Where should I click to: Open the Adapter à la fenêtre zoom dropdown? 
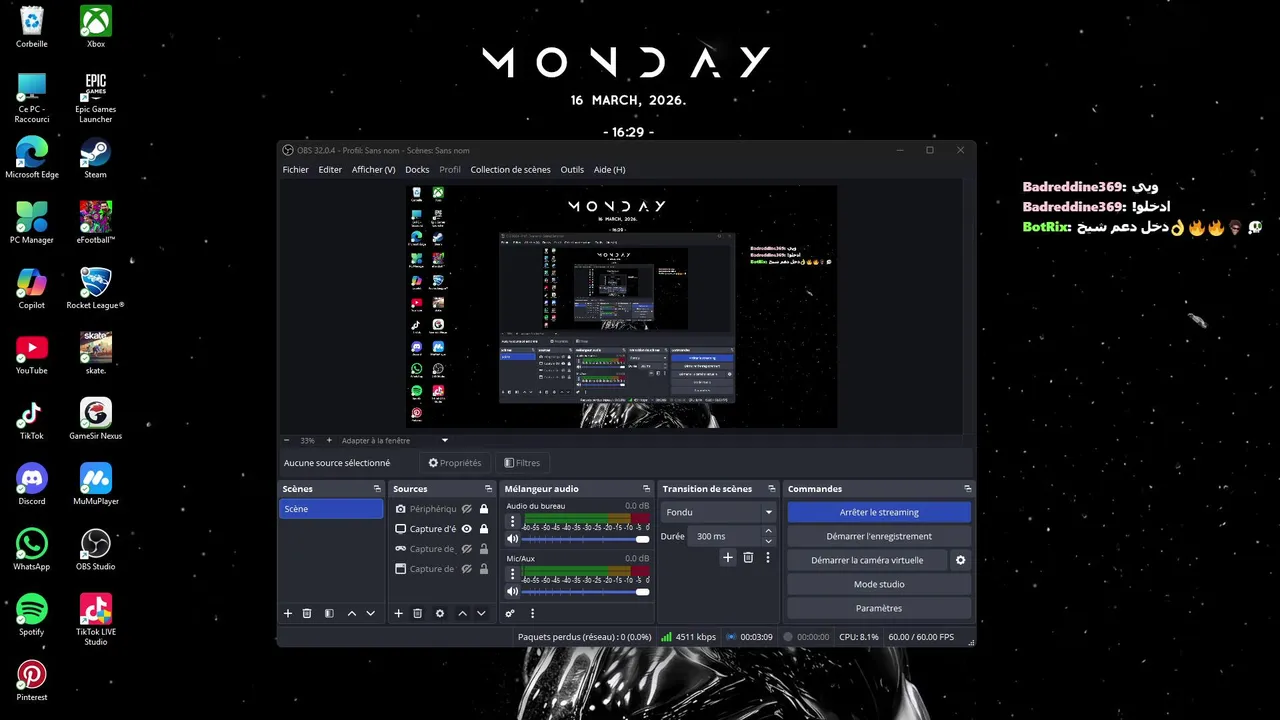click(x=395, y=440)
